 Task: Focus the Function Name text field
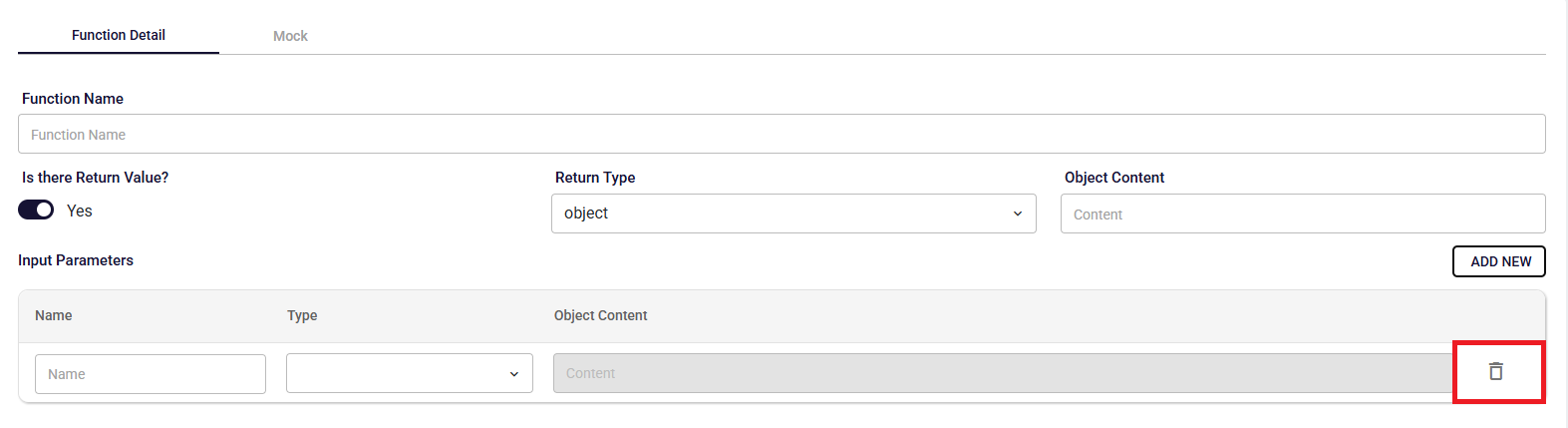(782, 134)
